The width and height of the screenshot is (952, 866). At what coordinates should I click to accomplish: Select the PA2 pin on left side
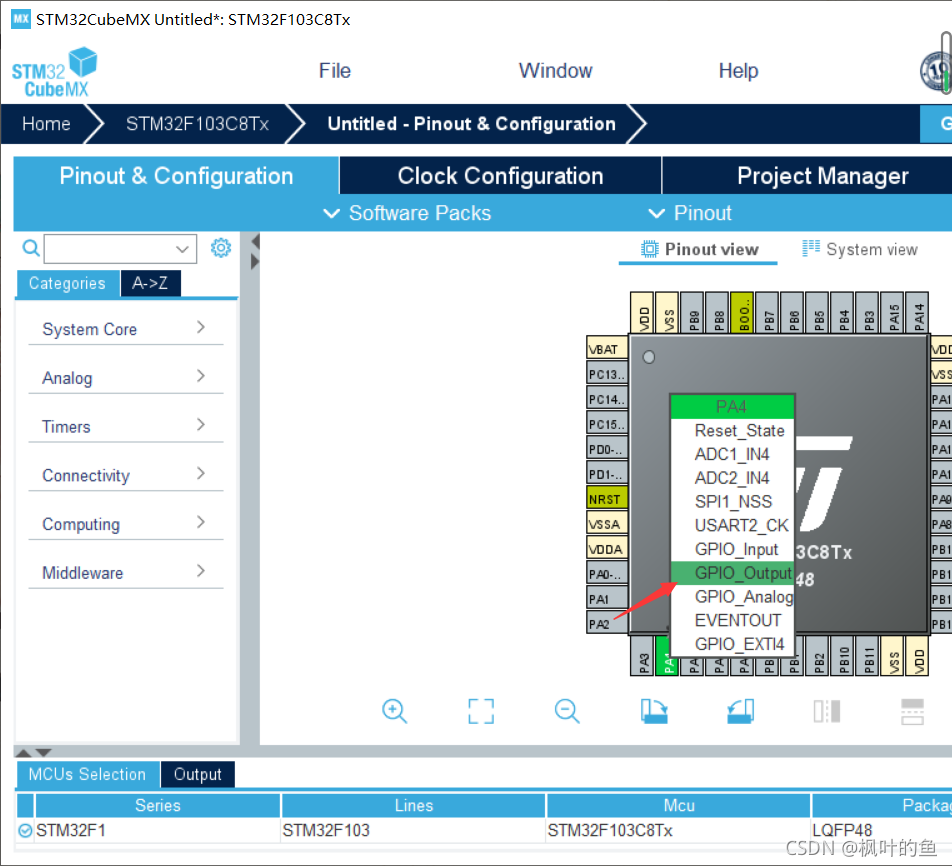pos(607,624)
